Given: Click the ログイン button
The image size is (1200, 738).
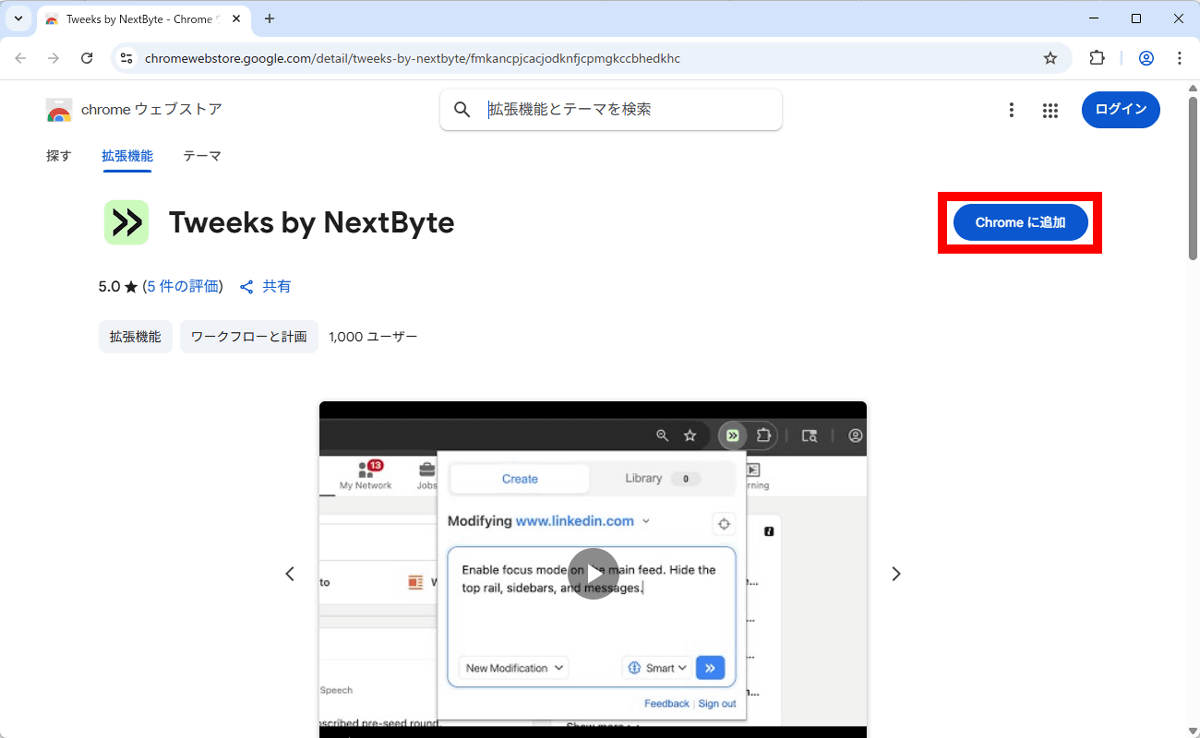Looking at the screenshot, I should tap(1120, 110).
